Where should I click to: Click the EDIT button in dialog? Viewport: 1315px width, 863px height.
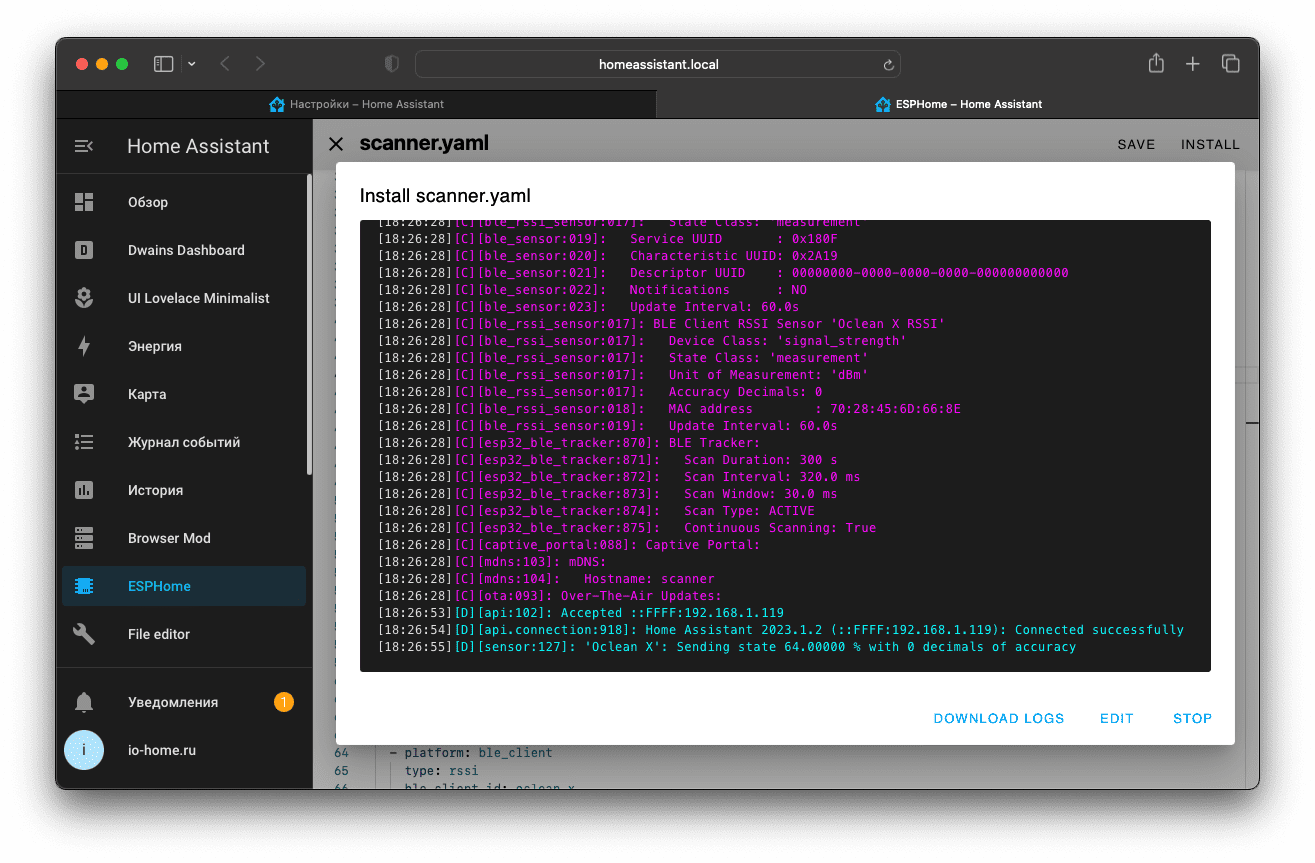(x=1116, y=718)
